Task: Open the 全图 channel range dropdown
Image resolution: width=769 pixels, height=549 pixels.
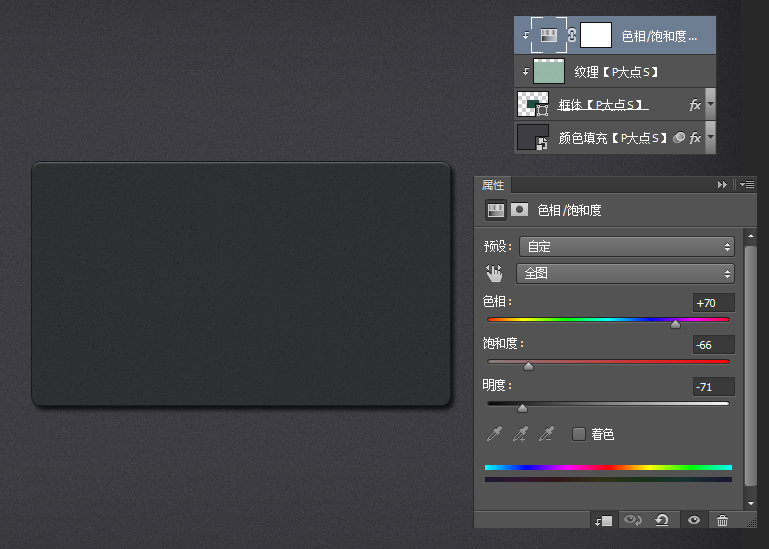Action: click(625, 273)
